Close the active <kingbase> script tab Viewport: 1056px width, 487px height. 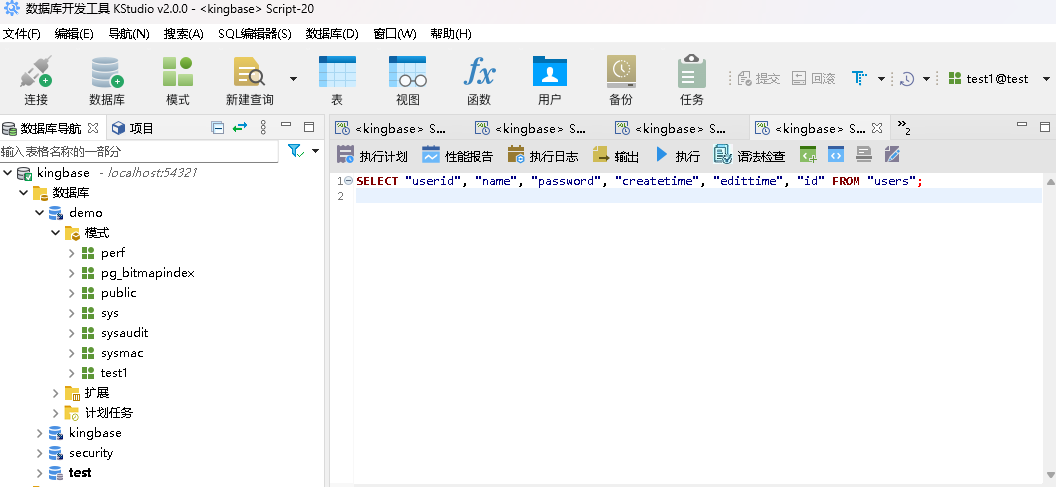click(877, 128)
